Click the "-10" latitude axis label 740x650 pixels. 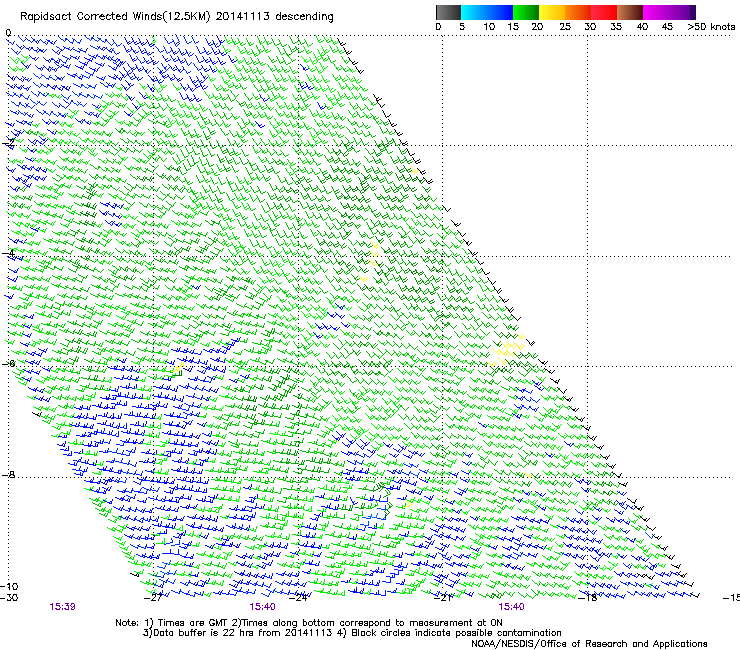[x=9, y=586]
